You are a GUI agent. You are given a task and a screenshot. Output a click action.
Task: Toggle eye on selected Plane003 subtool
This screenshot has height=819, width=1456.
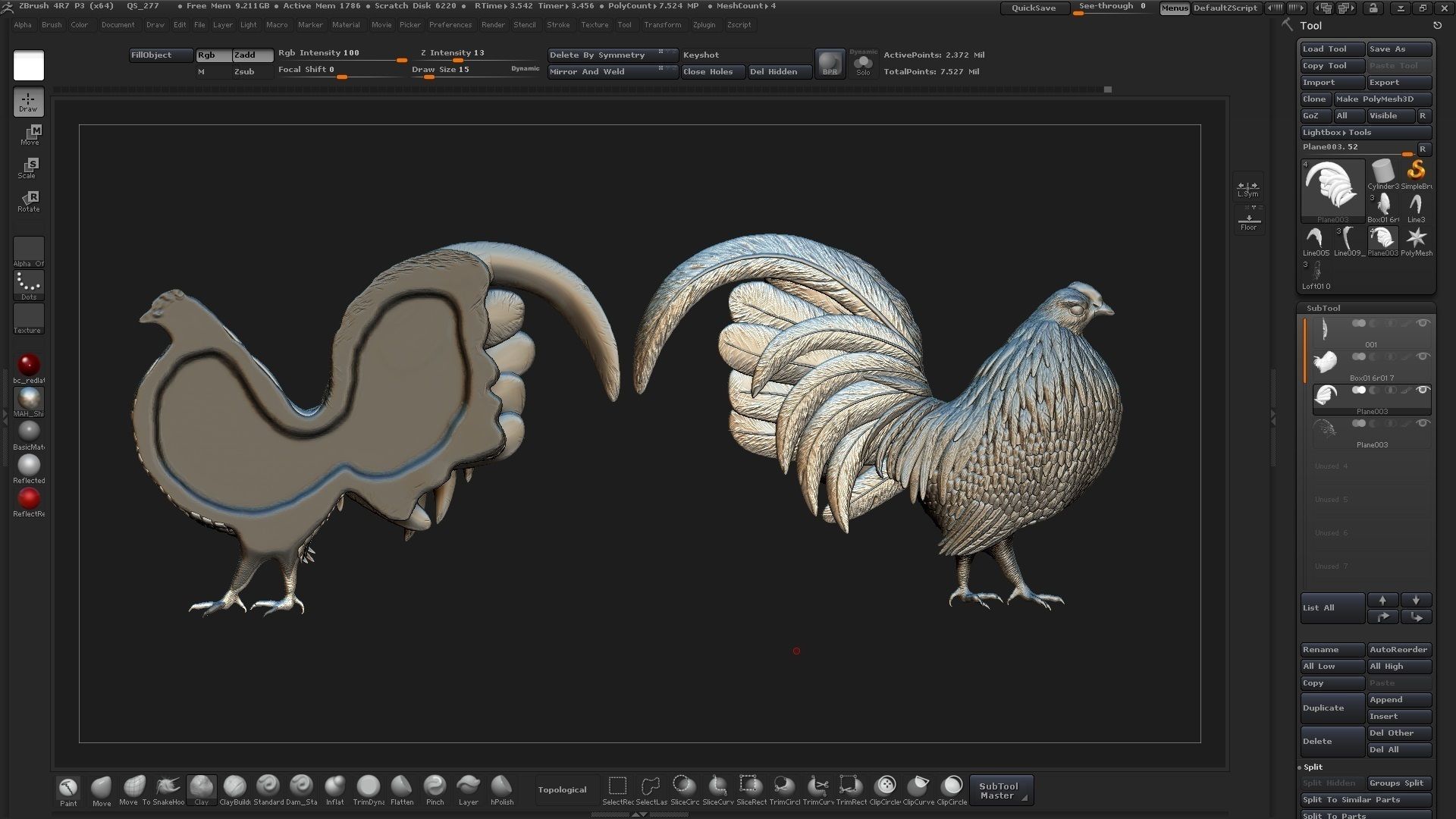pos(1423,391)
